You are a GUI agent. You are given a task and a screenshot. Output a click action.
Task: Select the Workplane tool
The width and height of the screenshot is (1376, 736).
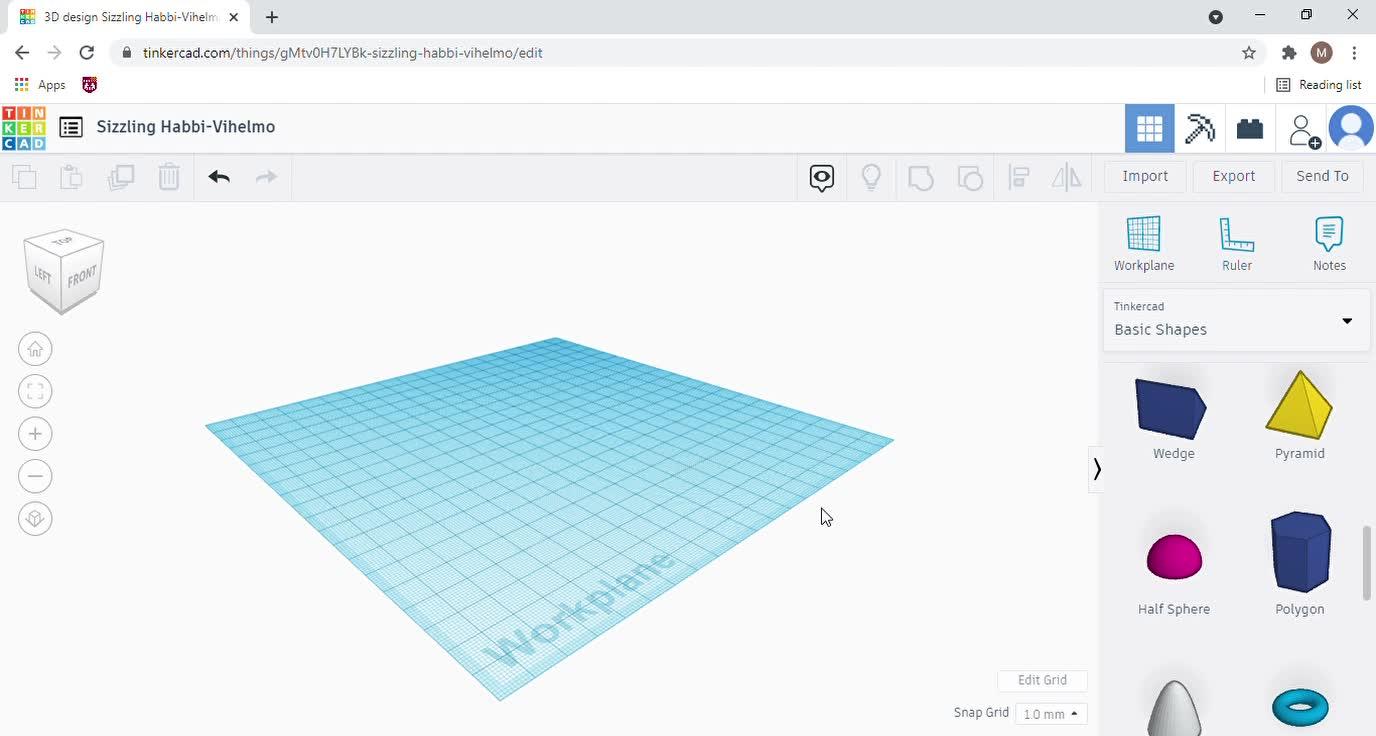1144,244
